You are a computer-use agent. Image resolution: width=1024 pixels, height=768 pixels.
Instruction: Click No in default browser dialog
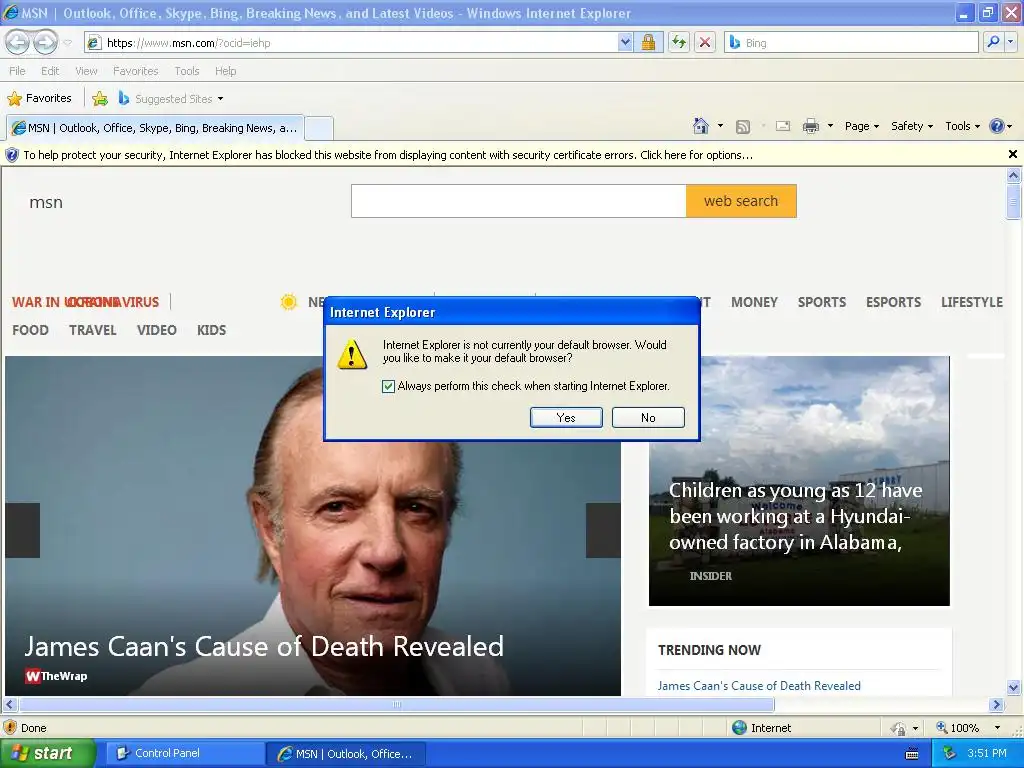point(648,418)
